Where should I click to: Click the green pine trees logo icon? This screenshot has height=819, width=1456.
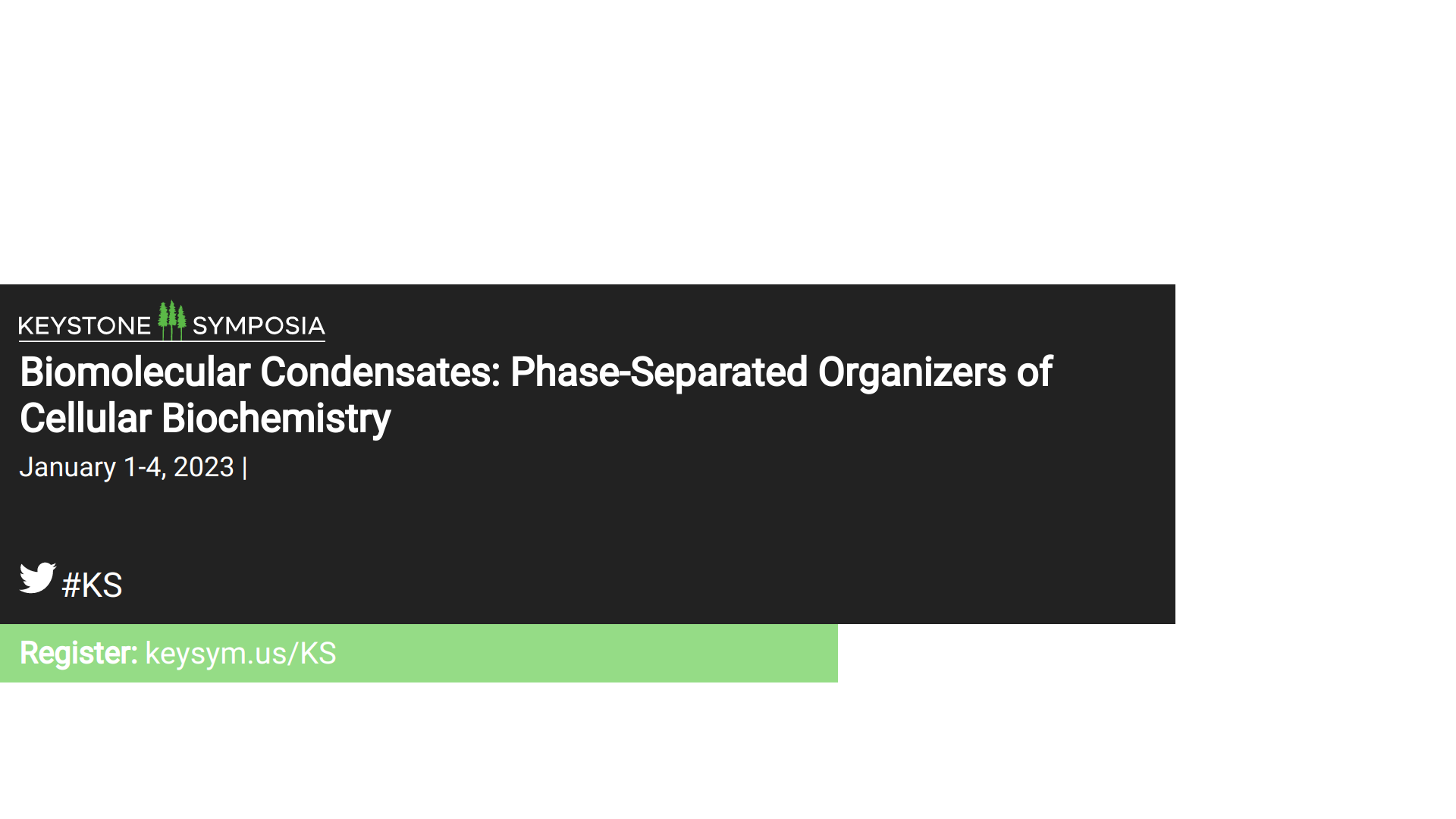pos(172,320)
